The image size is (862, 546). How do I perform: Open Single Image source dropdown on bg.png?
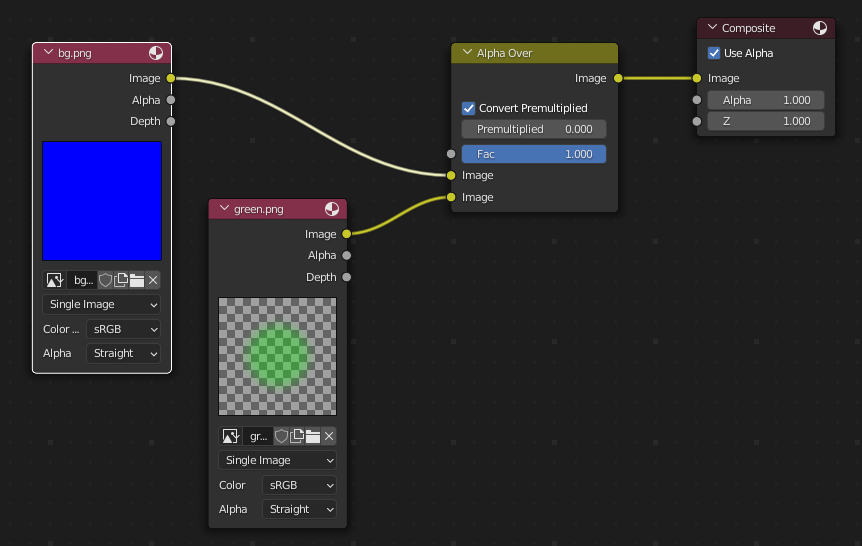click(x=101, y=304)
